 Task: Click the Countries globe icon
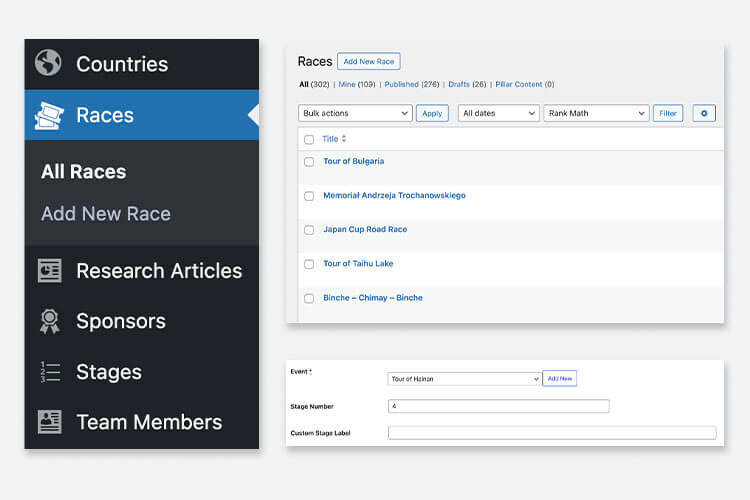(x=48, y=63)
